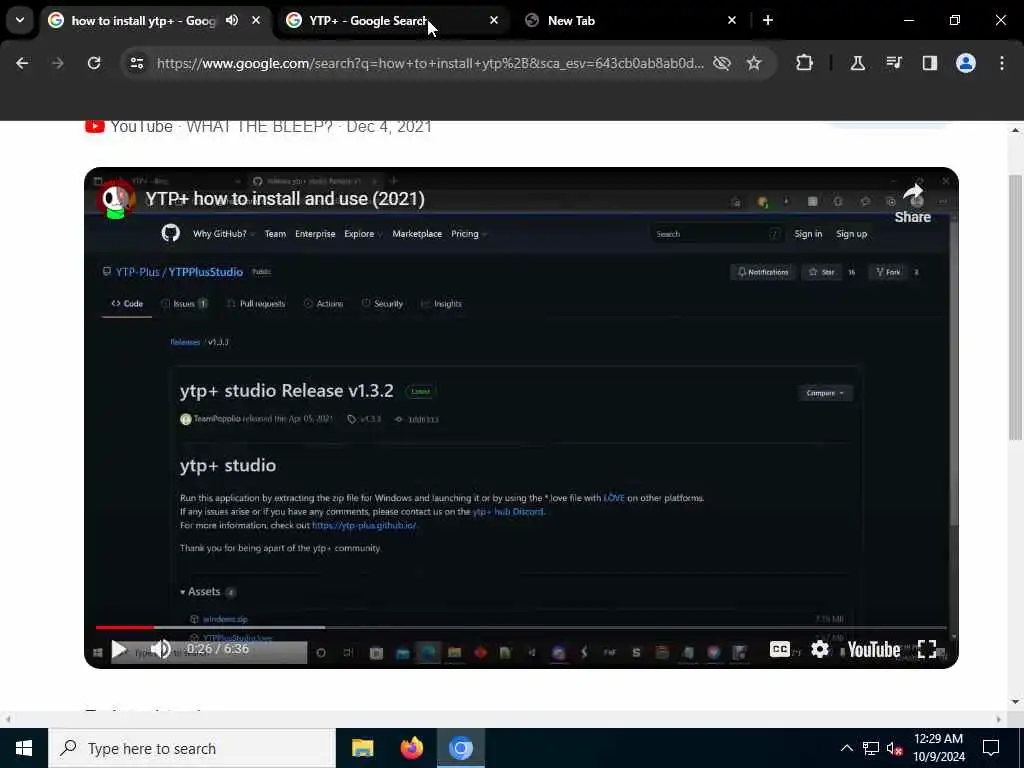Open the Chrome profile avatar

point(966,63)
